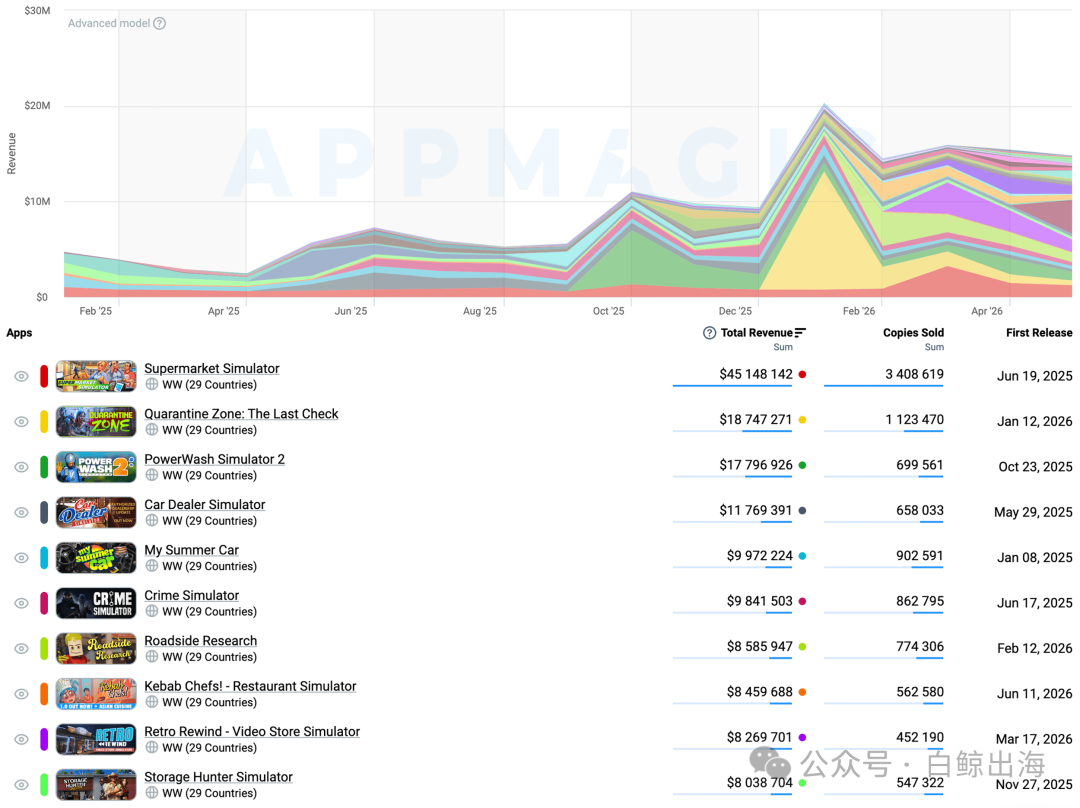Viewport: 1080px width, 808px height.
Task: Click the My Summer Car thumbnail
Action: (96, 558)
